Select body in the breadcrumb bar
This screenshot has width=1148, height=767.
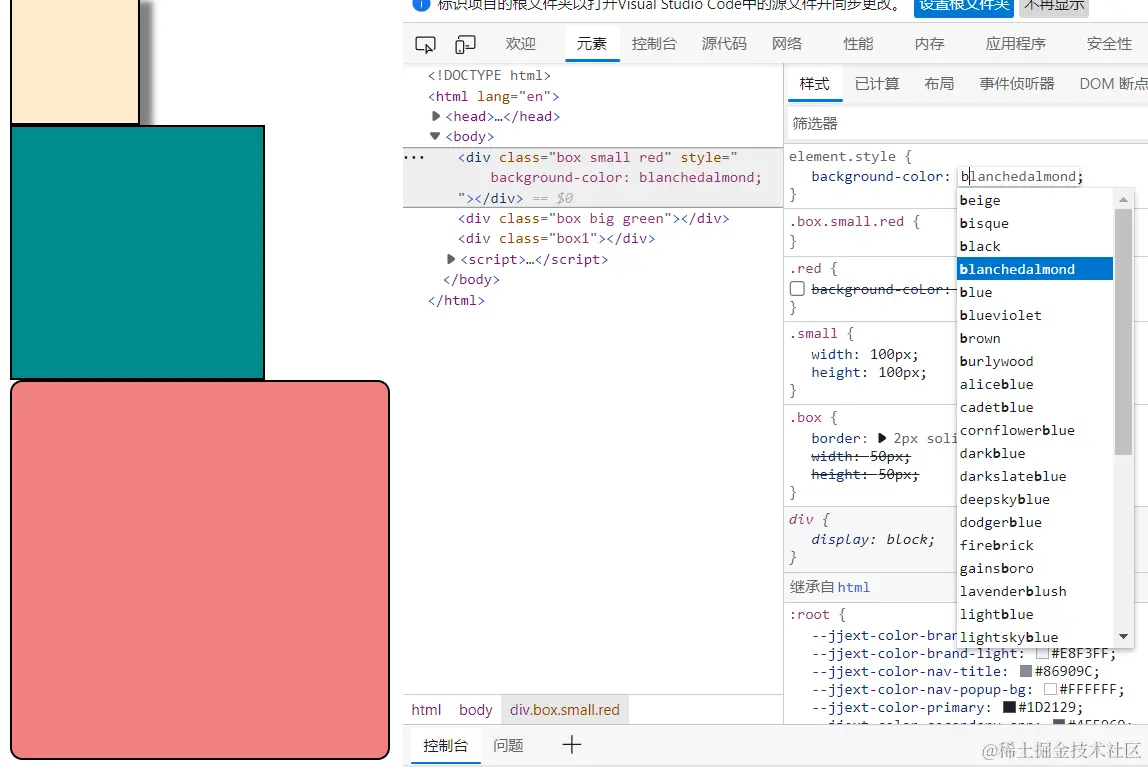pos(475,710)
